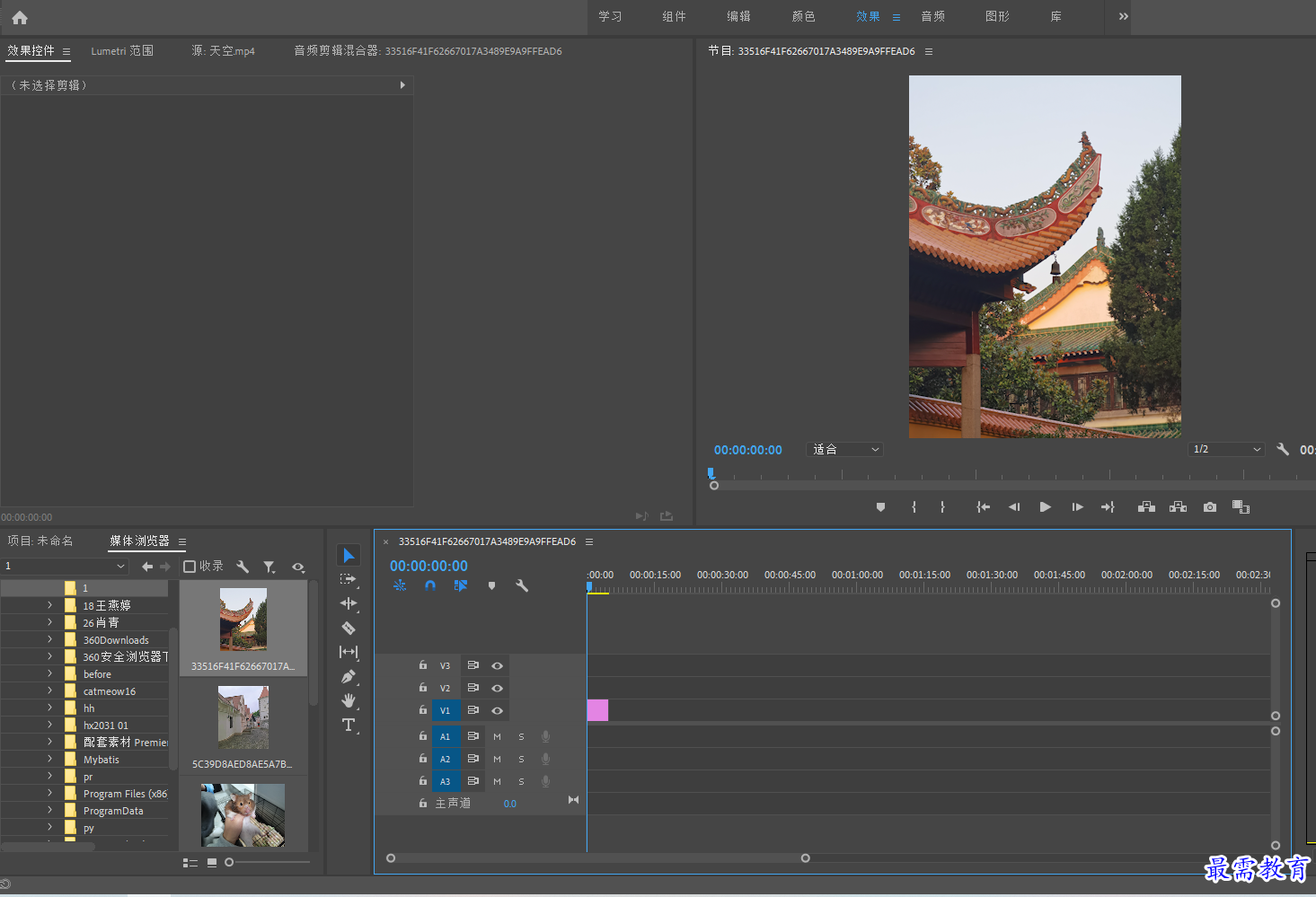
Task: Select the Ripple Edit tool
Action: [349, 603]
